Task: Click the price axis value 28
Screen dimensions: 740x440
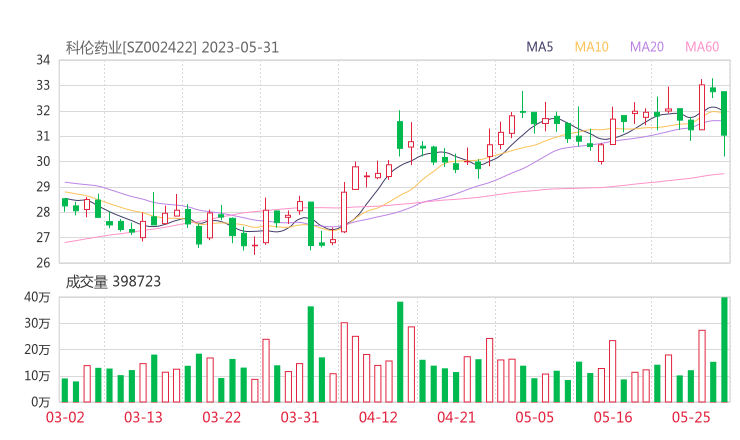Action: [x=43, y=212]
